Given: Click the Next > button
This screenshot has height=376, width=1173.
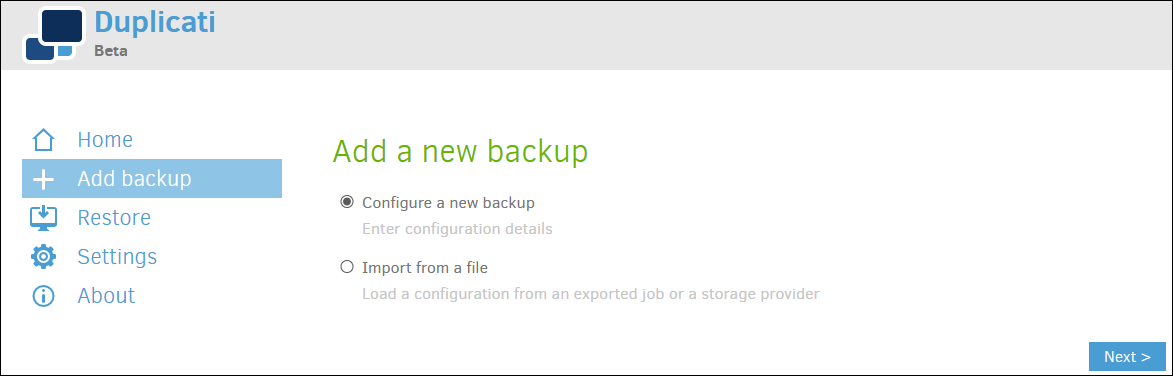Looking at the screenshot, I should tap(1127, 357).
